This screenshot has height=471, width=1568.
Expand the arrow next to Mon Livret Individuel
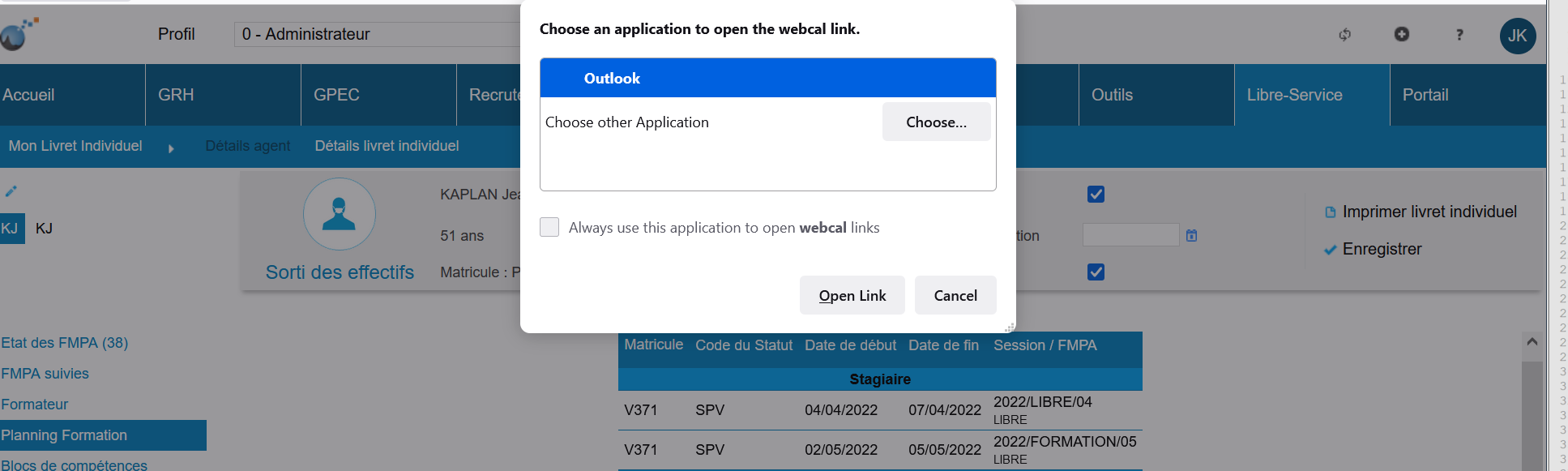click(x=171, y=148)
